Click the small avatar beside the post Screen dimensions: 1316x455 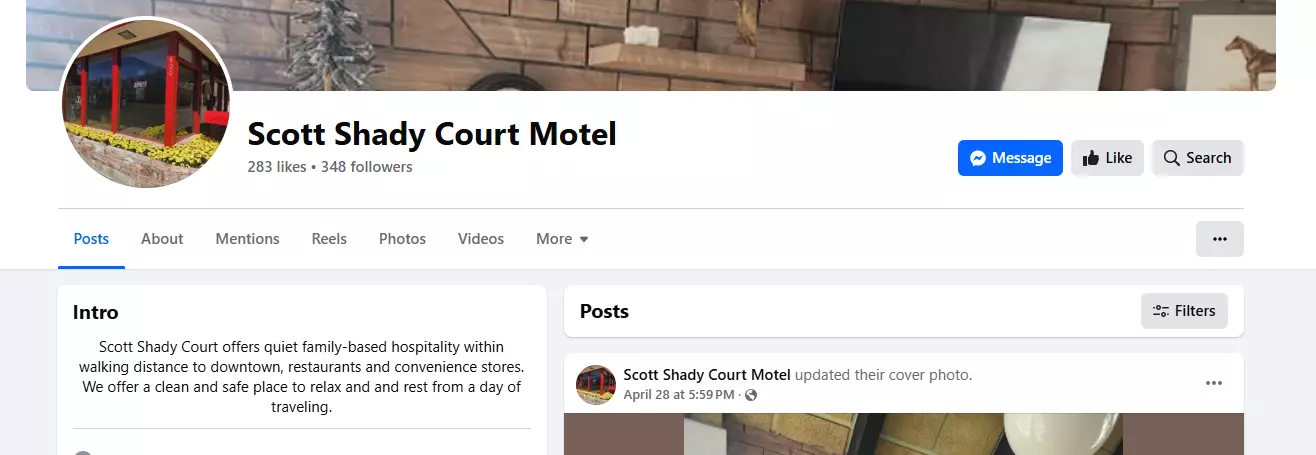click(x=596, y=385)
